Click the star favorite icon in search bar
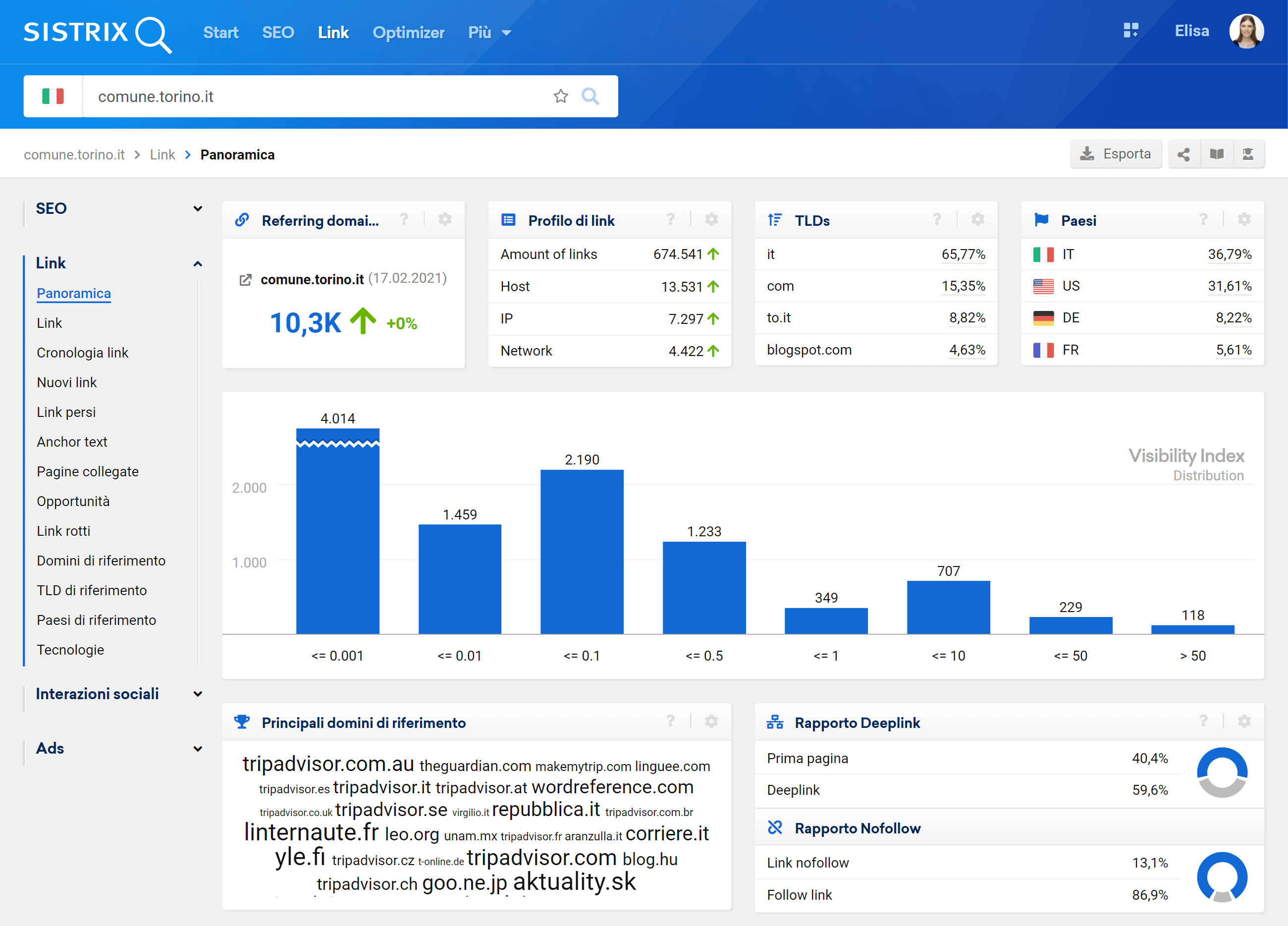This screenshot has height=926, width=1288. point(560,97)
